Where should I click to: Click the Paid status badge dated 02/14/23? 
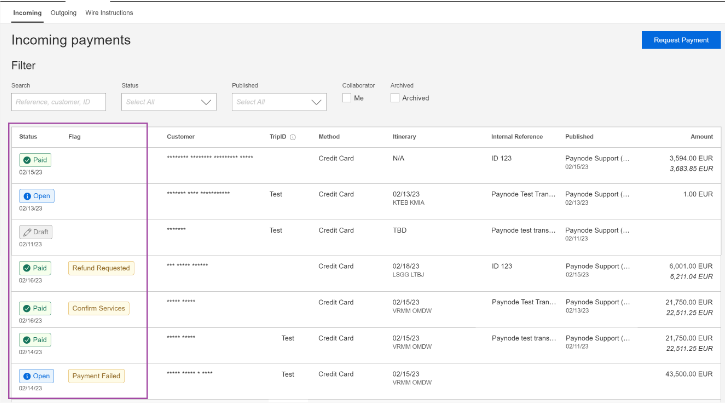tap(35, 340)
